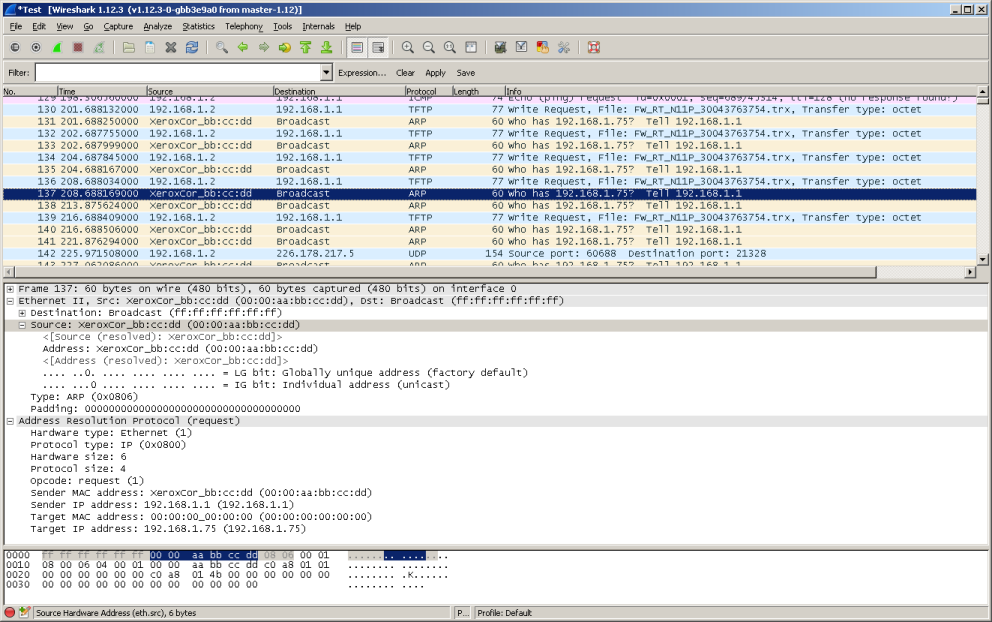The height and width of the screenshot is (622, 992).
Task: Expand the Frame 137 tree node
Action: point(10,289)
